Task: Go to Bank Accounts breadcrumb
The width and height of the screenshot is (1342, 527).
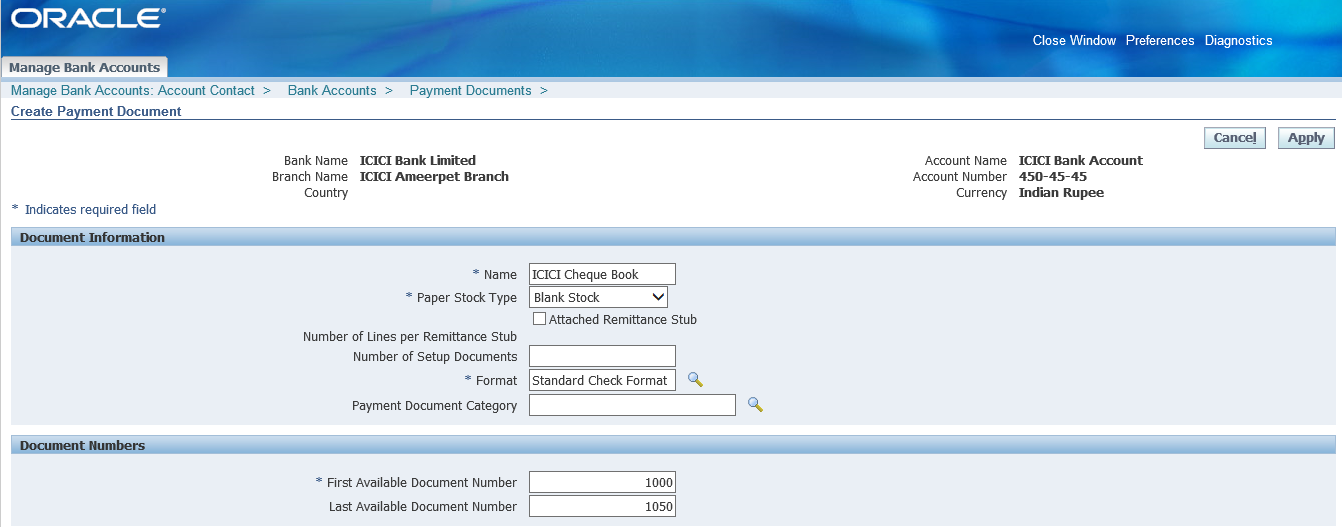Action: click(x=332, y=90)
